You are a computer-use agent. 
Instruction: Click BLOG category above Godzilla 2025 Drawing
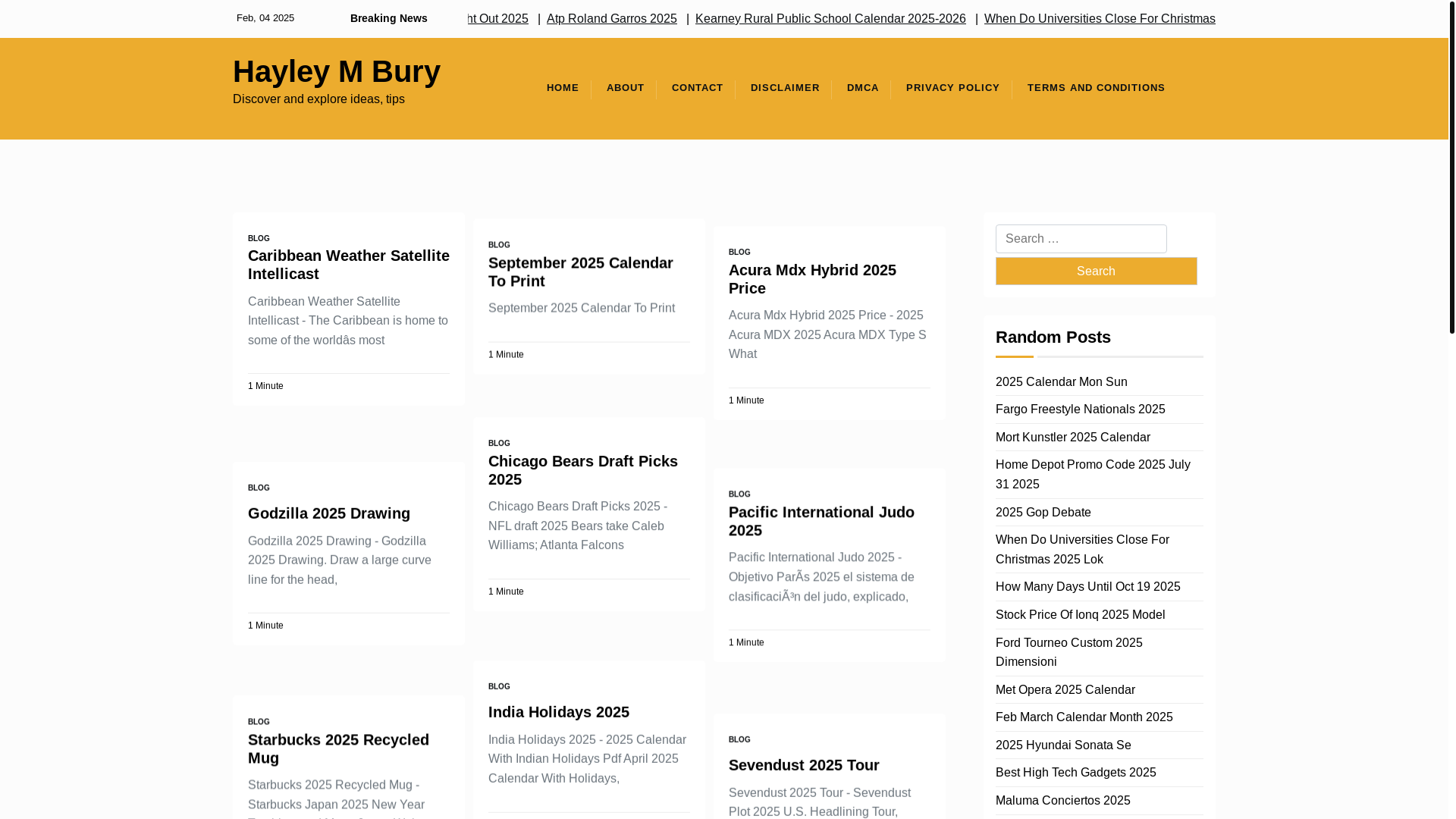tap(259, 488)
